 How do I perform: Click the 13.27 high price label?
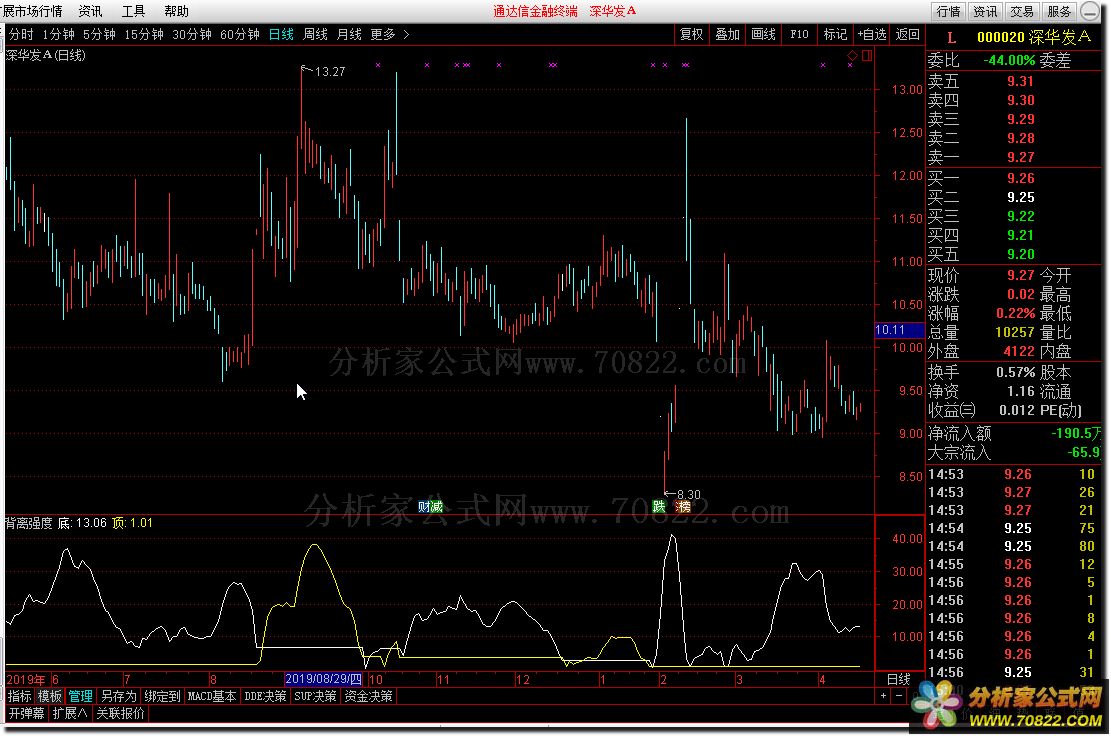coord(329,72)
